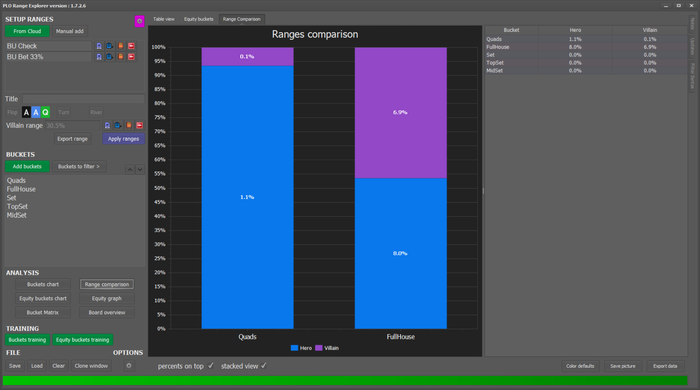Viewport: 700px width, 390px height.
Task: Start Equity buckets training
Action: 83,340
